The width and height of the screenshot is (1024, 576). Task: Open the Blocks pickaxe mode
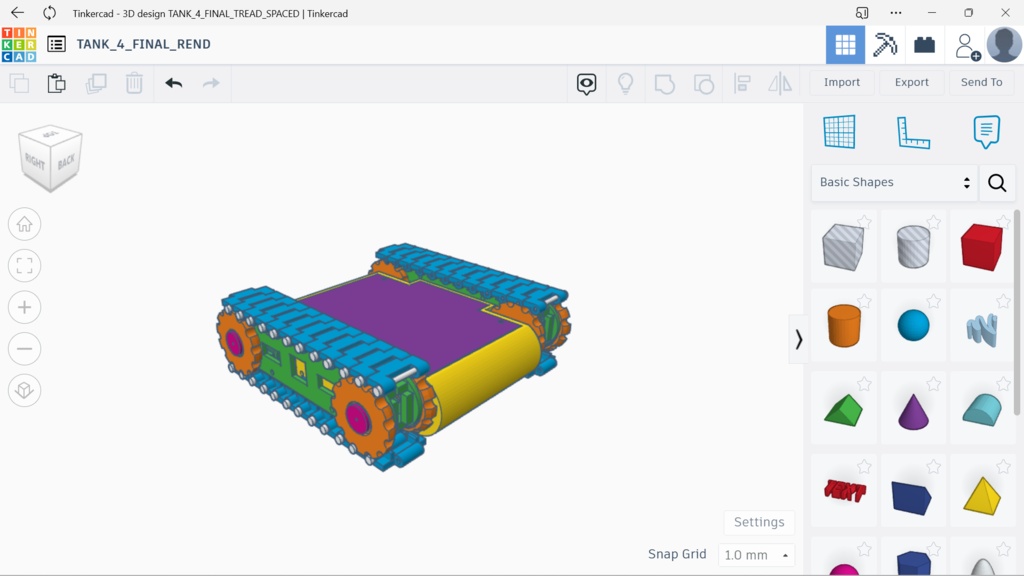click(x=885, y=44)
